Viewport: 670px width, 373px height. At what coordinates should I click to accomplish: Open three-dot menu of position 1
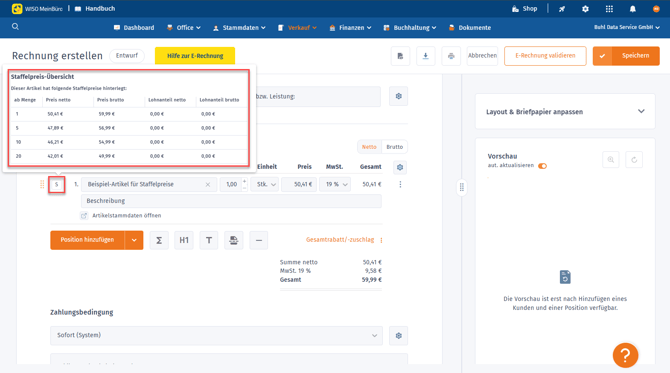pos(400,185)
